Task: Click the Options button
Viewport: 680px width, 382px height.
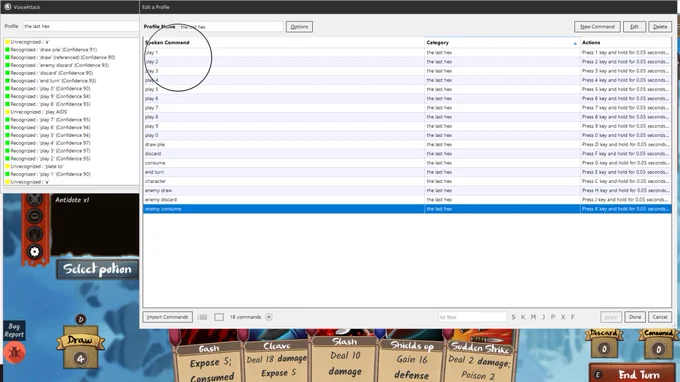Action: 299,26
